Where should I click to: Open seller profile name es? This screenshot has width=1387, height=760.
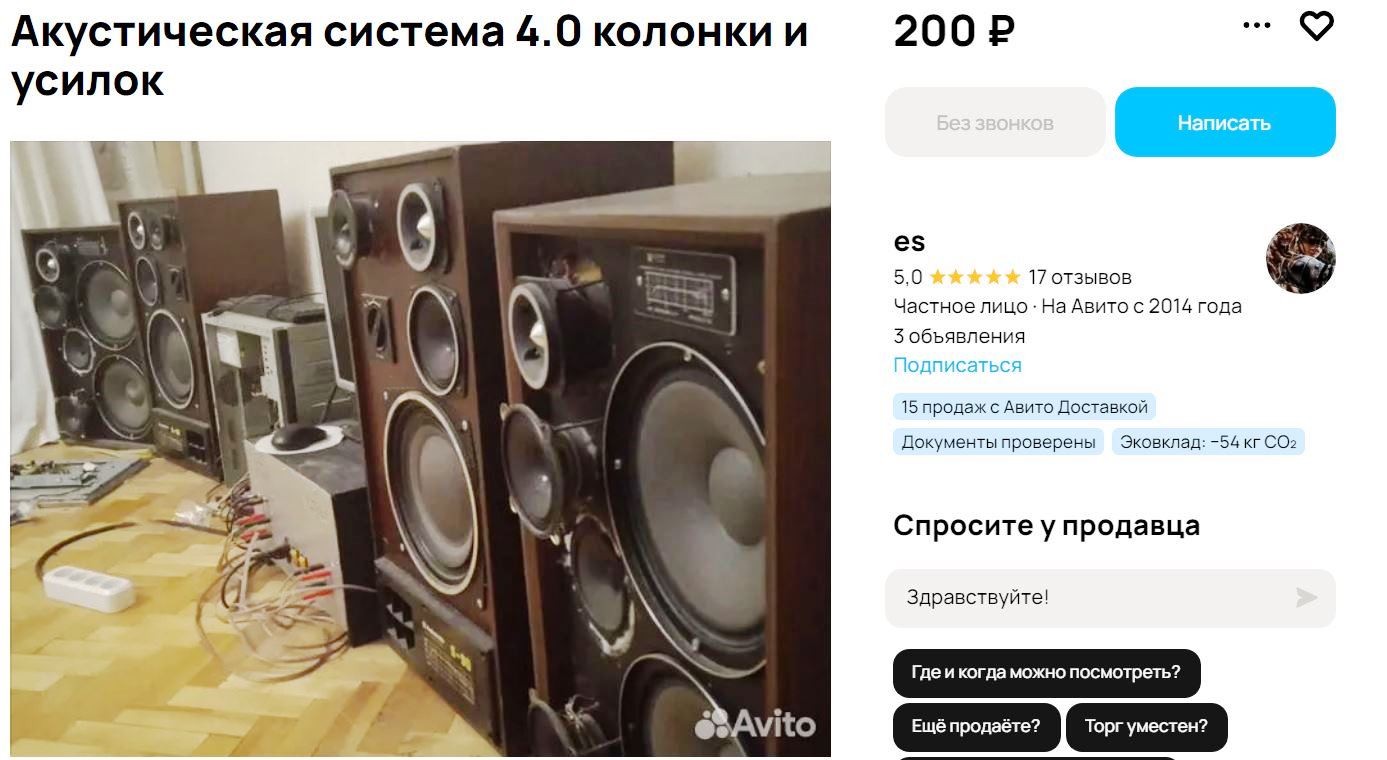(909, 242)
